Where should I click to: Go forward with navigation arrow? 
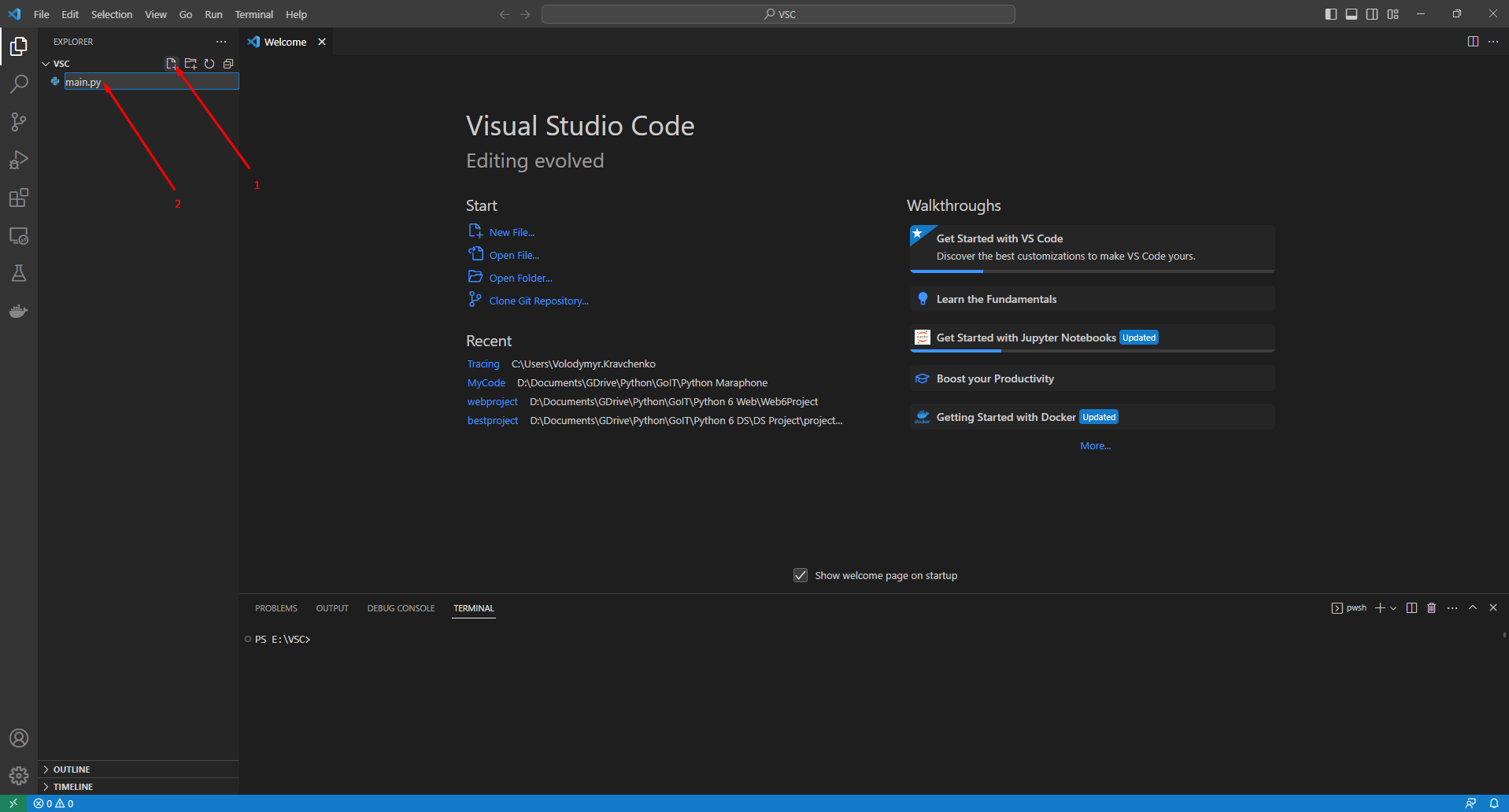[x=525, y=14]
